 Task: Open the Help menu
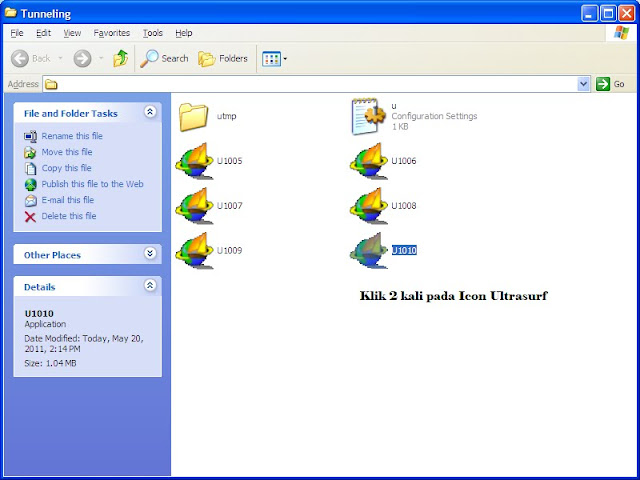tap(184, 33)
